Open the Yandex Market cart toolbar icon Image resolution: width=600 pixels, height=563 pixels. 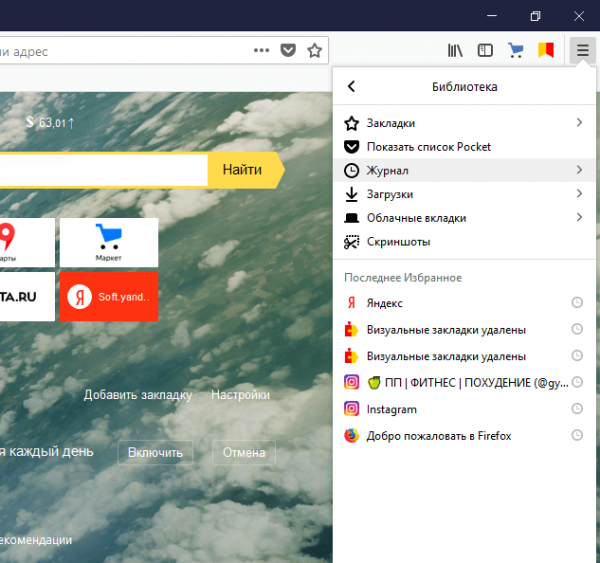pos(516,50)
